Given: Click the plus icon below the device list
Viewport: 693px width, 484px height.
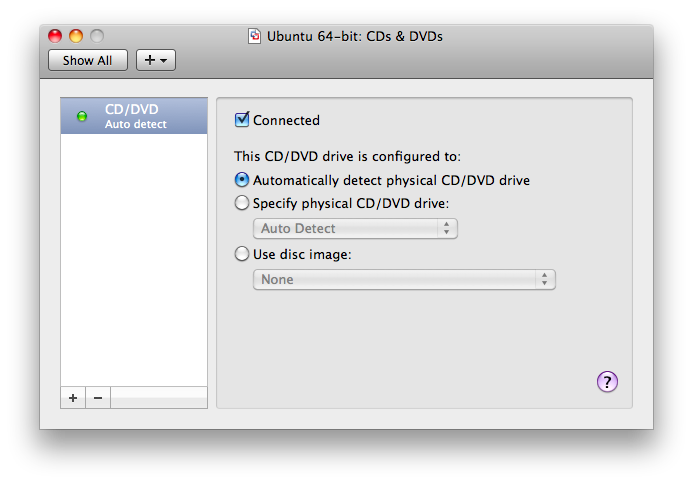Looking at the screenshot, I should pos(73,398).
